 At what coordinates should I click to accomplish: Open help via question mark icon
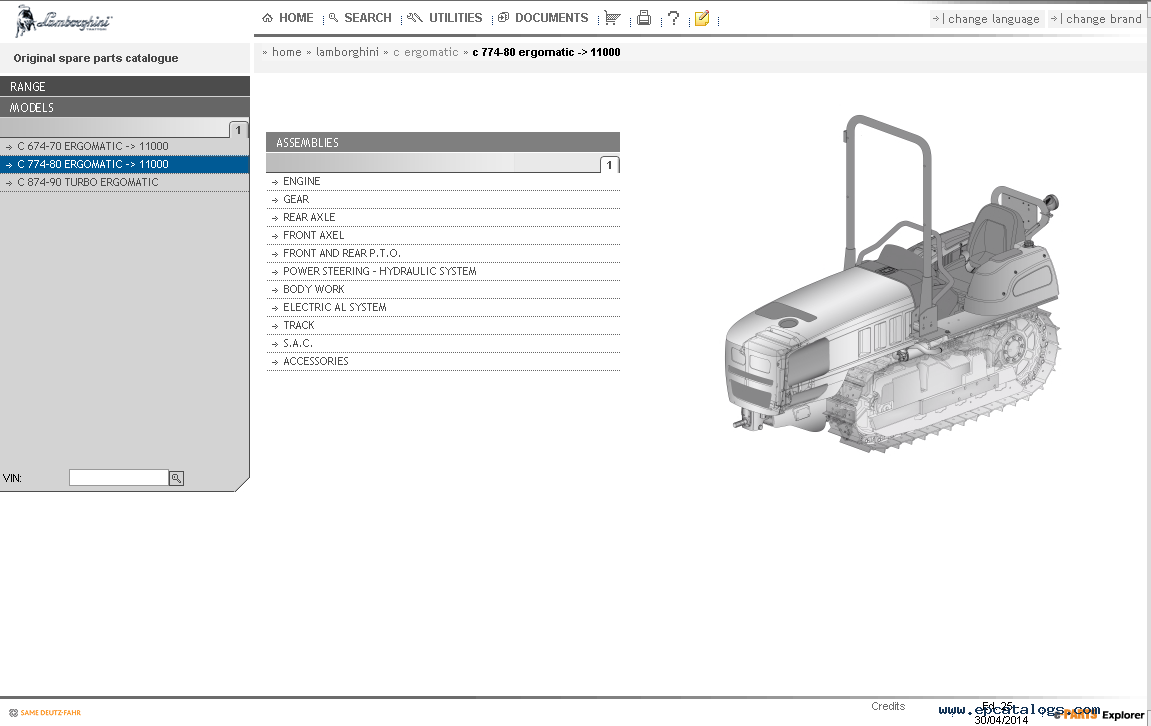[673, 18]
